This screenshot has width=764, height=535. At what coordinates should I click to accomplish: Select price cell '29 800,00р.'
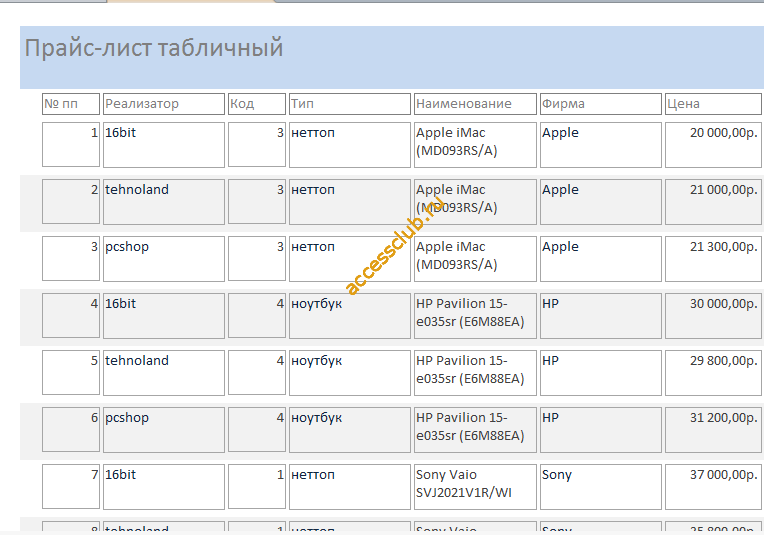pyautogui.click(x=713, y=373)
